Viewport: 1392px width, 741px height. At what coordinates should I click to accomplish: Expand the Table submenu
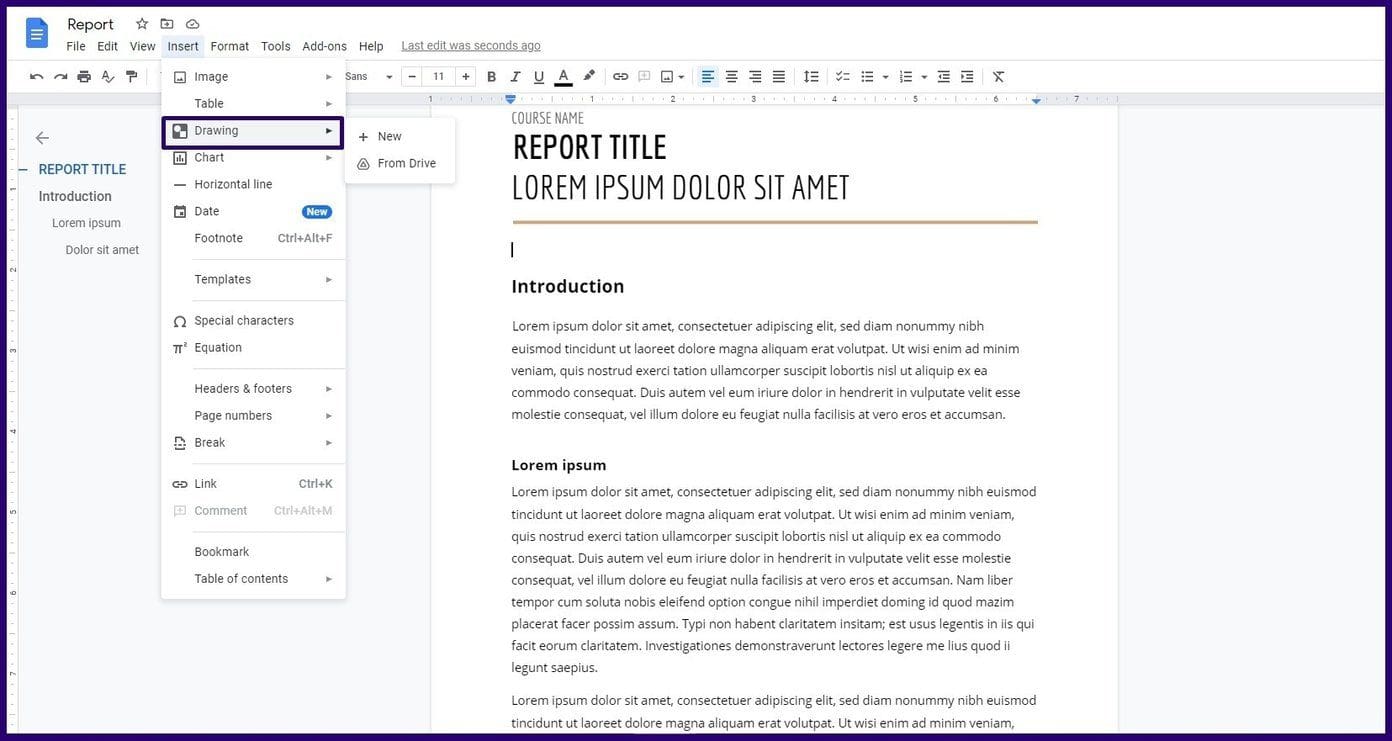pos(253,104)
